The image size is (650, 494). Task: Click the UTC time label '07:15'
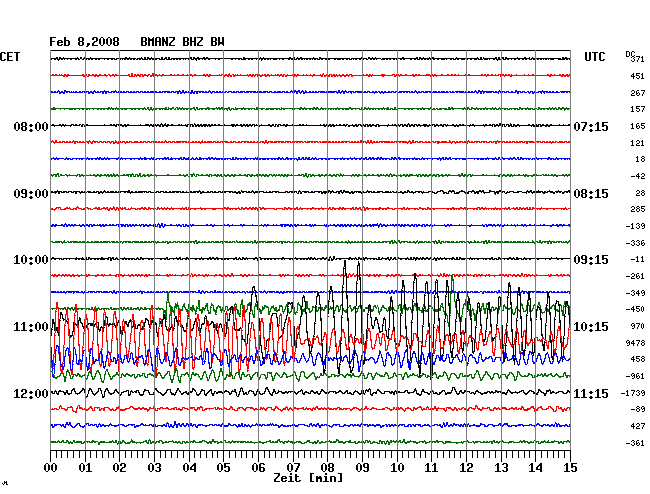click(x=591, y=126)
